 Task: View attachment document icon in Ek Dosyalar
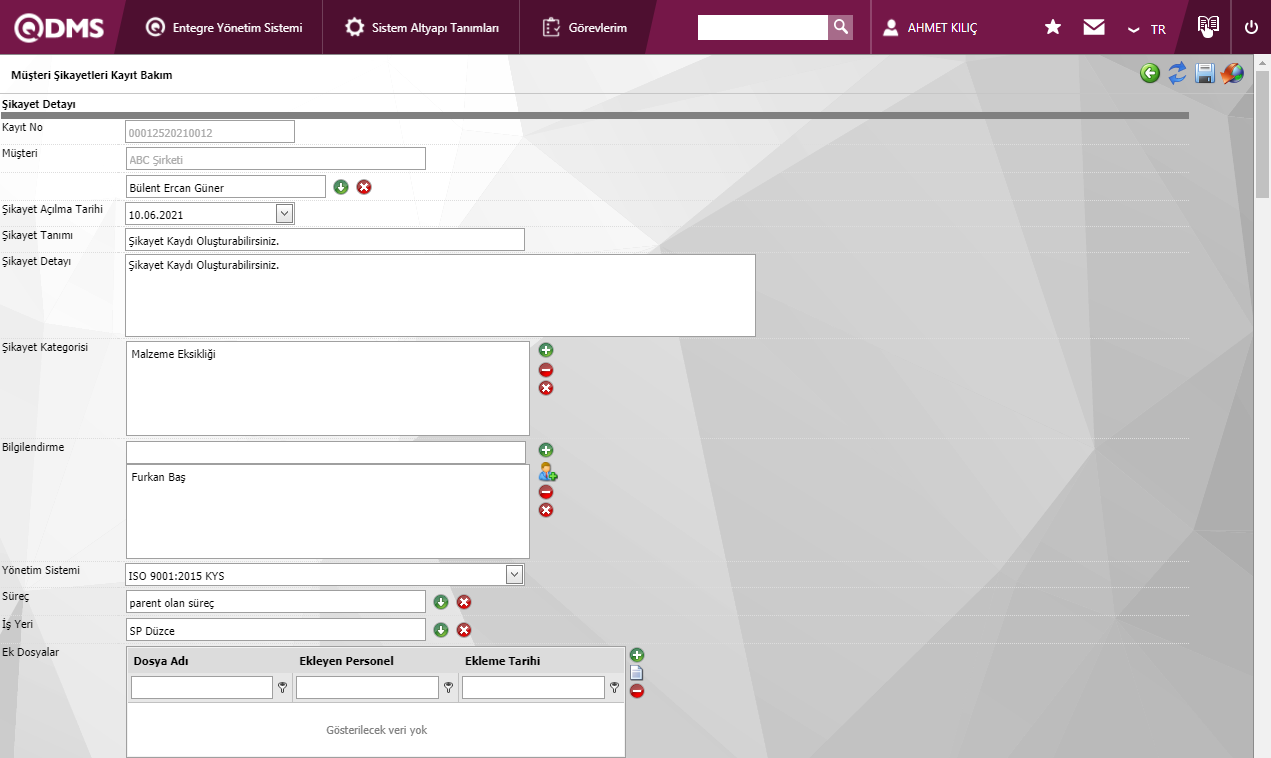[636, 673]
